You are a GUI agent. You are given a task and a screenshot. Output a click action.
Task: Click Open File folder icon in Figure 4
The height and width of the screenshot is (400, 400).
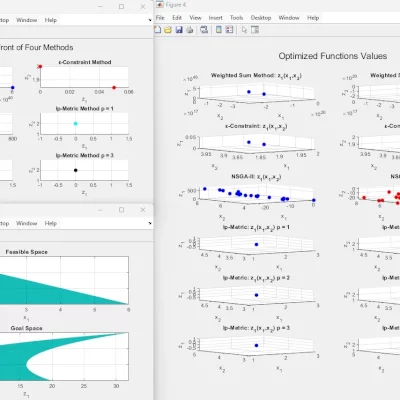click(x=168, y=30)
